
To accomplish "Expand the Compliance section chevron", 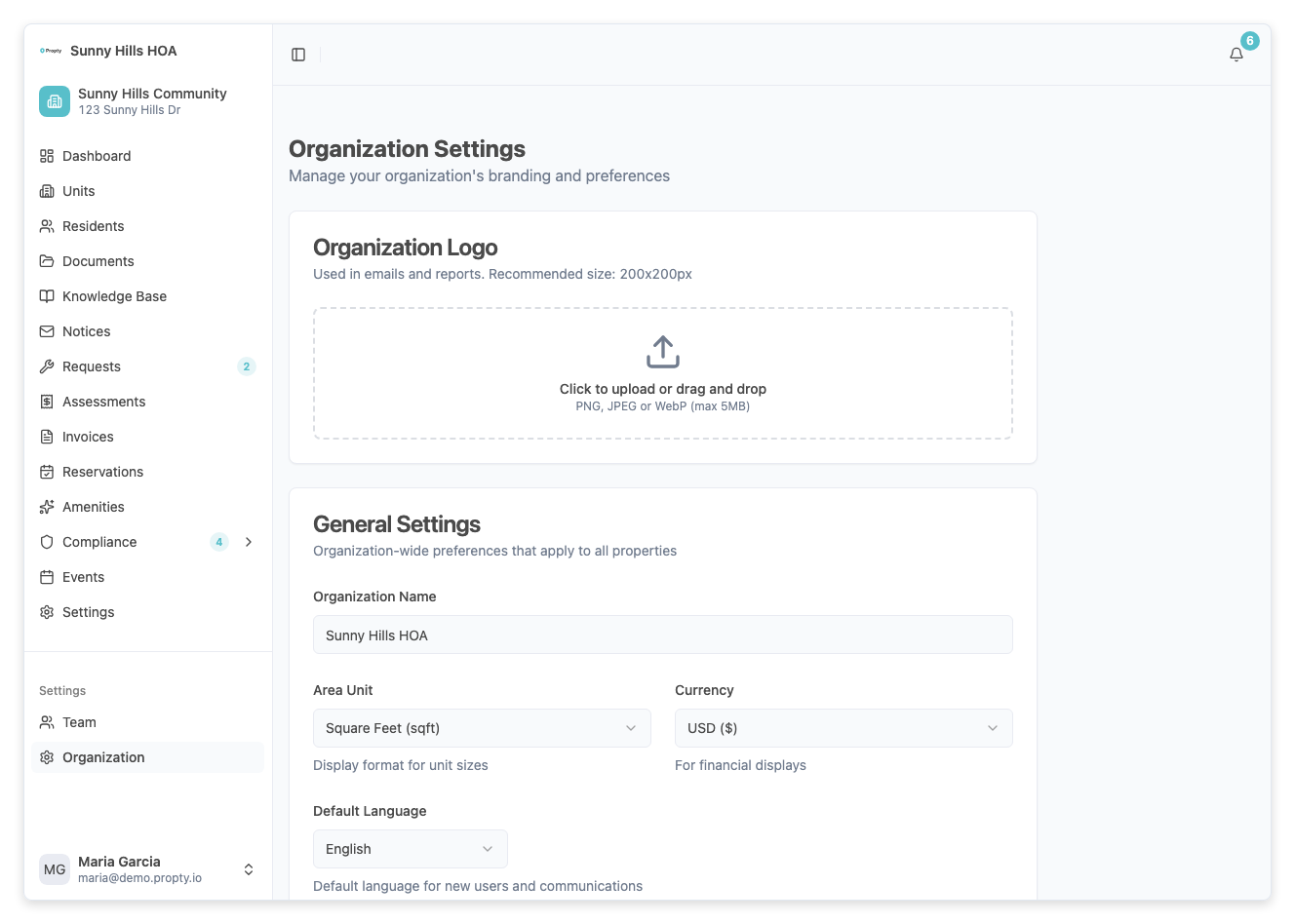I will tap(250, 542).
